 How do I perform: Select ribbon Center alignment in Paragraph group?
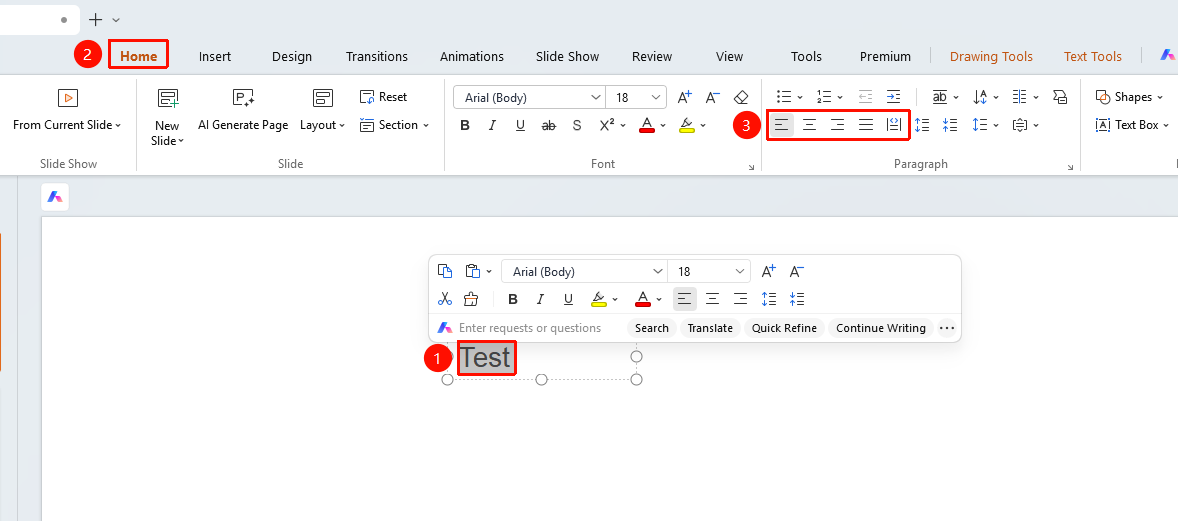pos(809,125)
